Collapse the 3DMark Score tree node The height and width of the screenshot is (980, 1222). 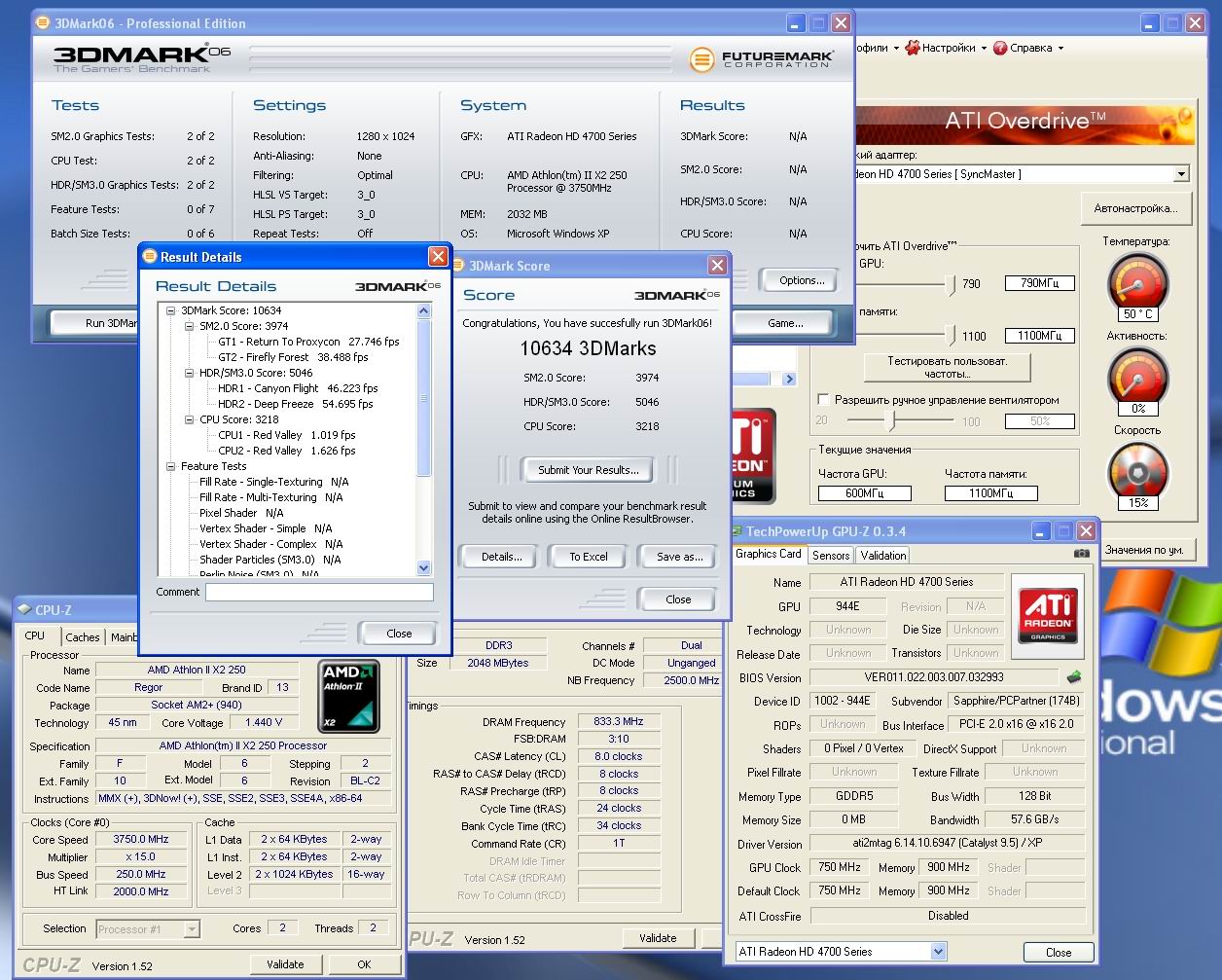click(170, 310)
